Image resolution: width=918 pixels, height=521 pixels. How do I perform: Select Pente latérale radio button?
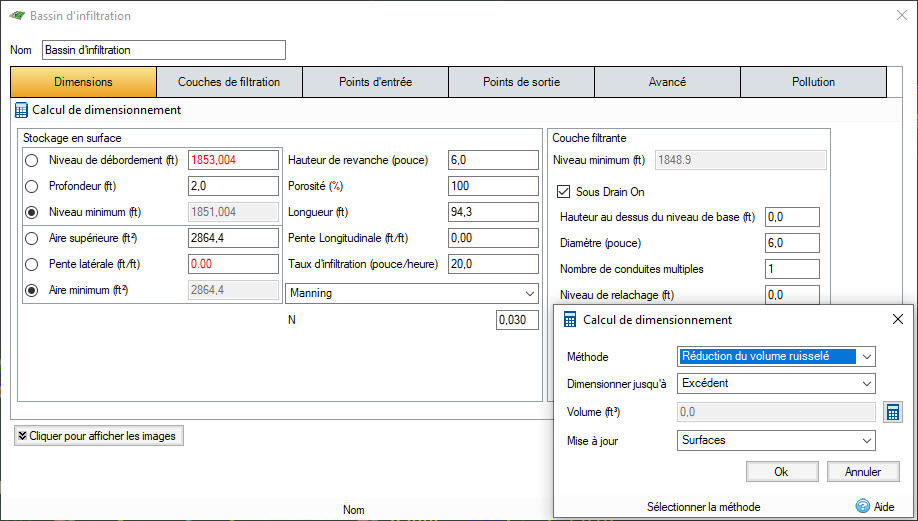click(x=32, y=264)
